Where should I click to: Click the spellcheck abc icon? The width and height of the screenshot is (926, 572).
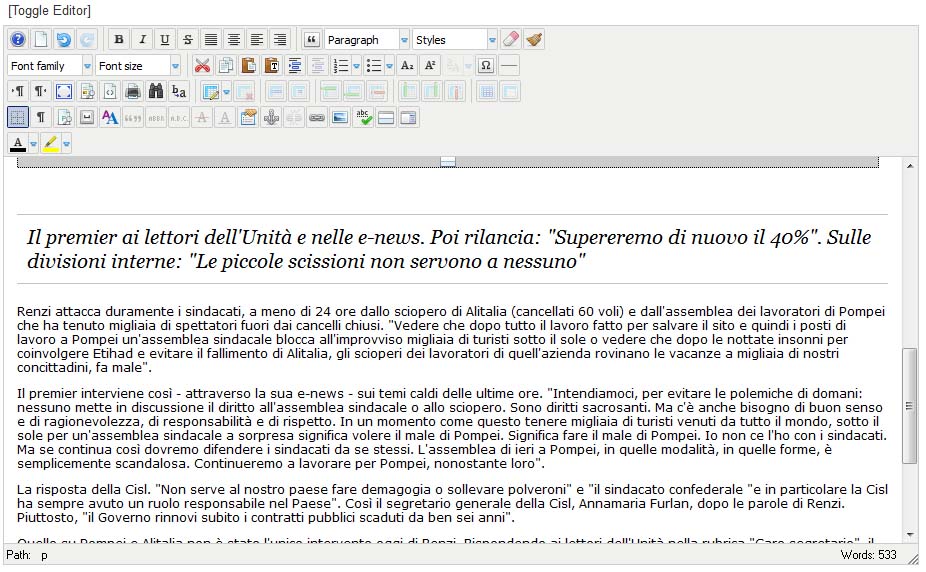(363, 118)
